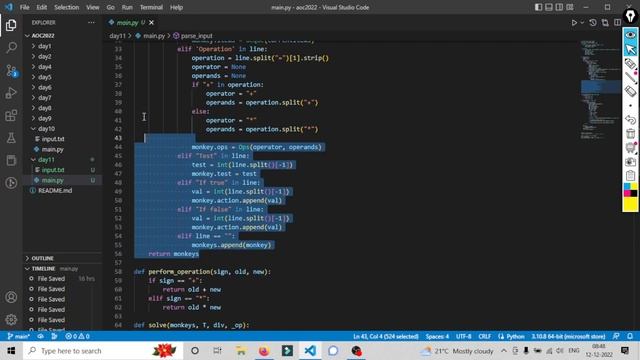Toggle the bottom panel layout

click(x=549, y=7)
